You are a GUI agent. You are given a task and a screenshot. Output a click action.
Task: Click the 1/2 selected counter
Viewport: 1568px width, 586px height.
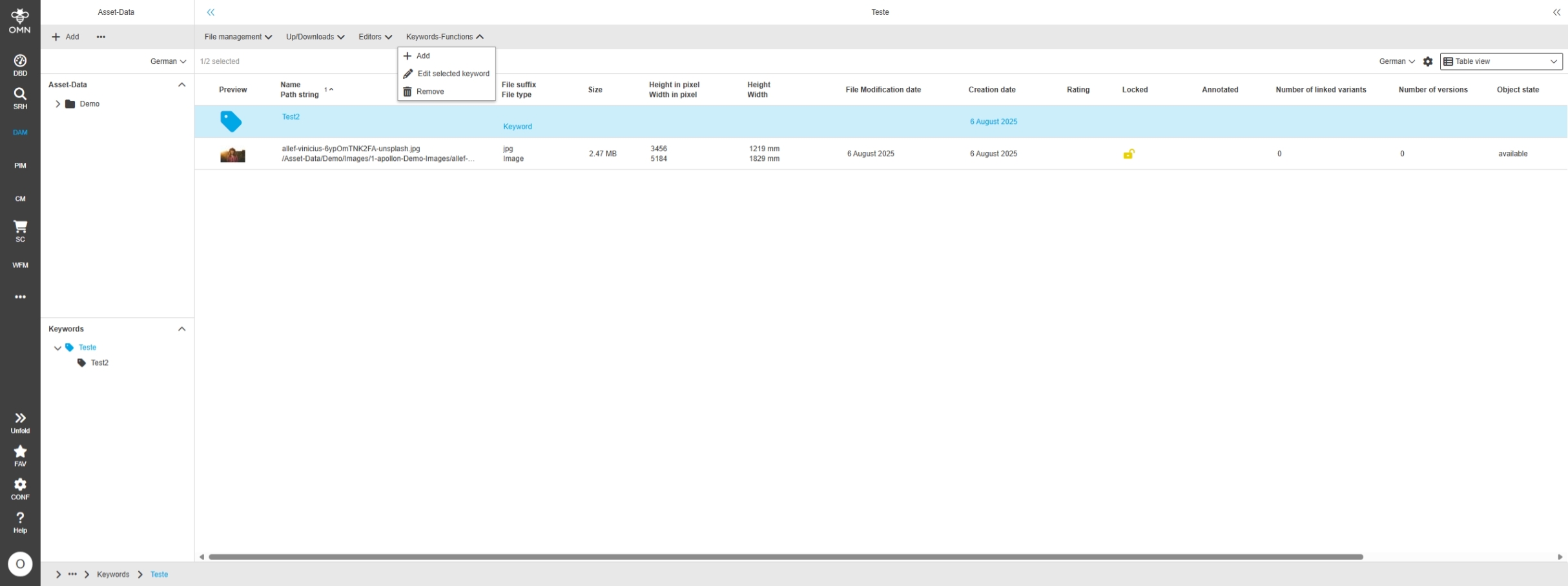[x=220, y=61]
